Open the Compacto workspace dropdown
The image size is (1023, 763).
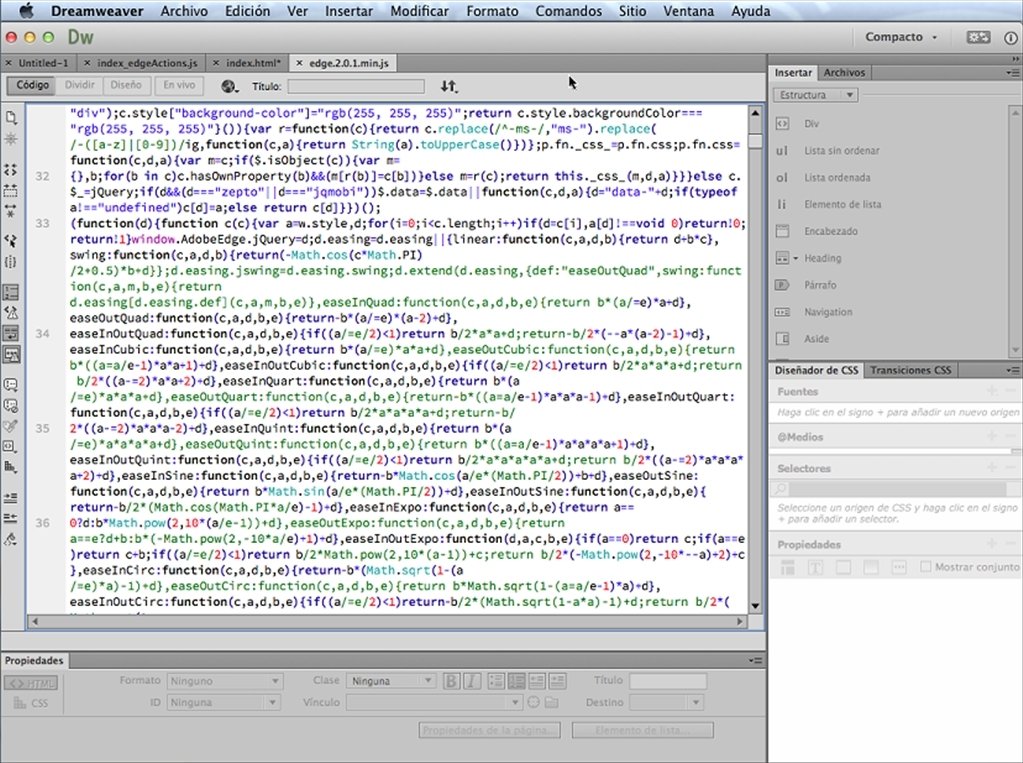(x=901, y=37)
